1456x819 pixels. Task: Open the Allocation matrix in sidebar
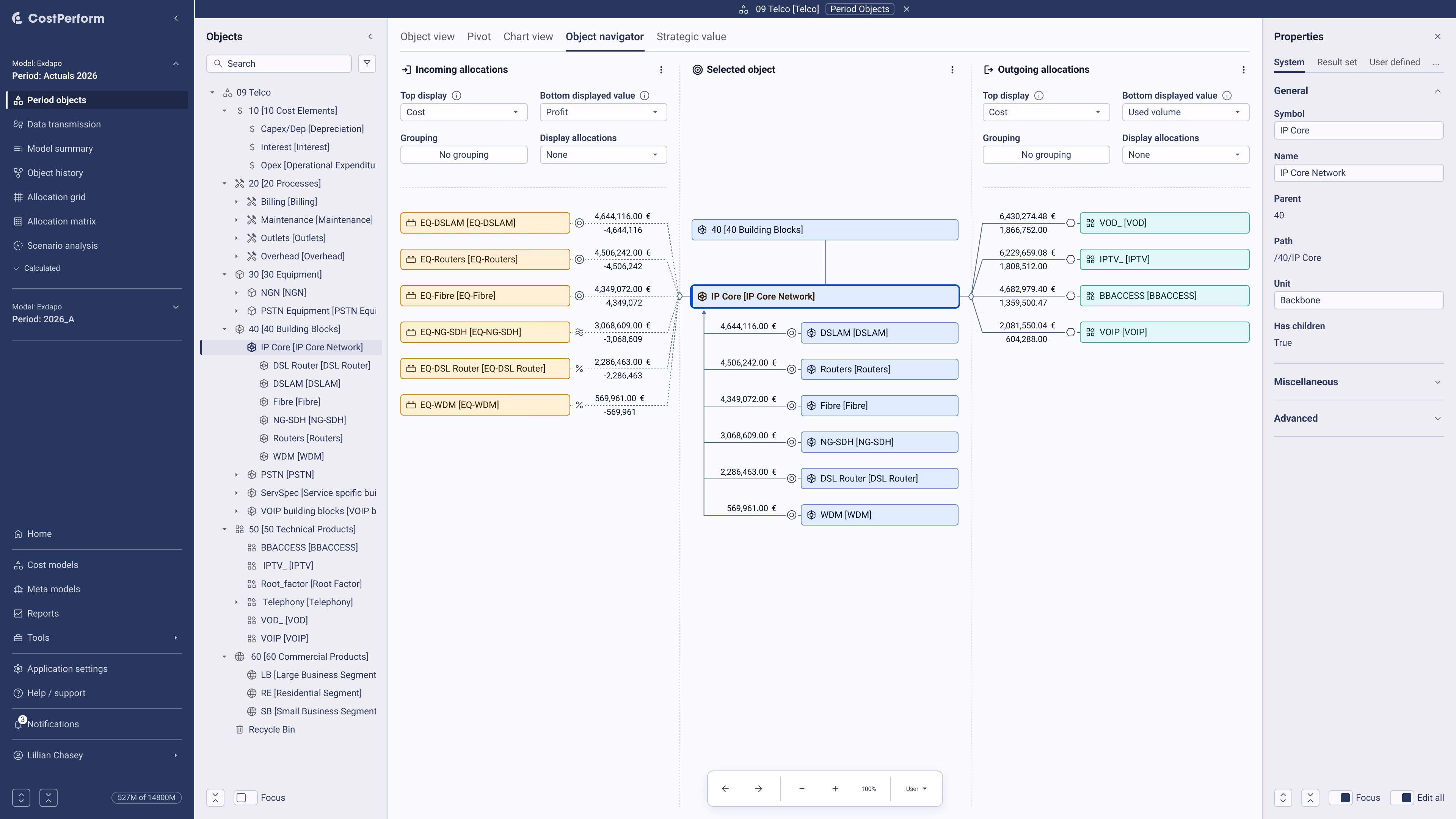pos(61,221)
